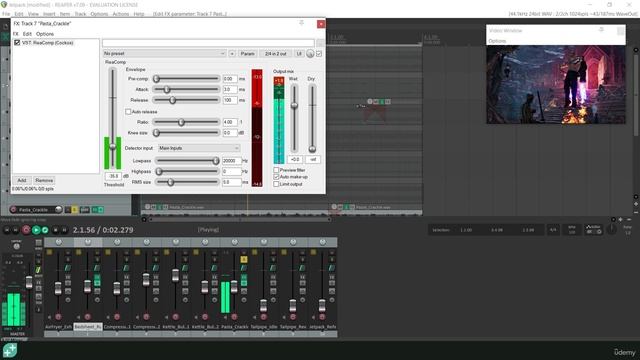The image size is (640, 360).
Task: Open the No preset dropdown
Action: pyautogui.click(x=164, y=53)
